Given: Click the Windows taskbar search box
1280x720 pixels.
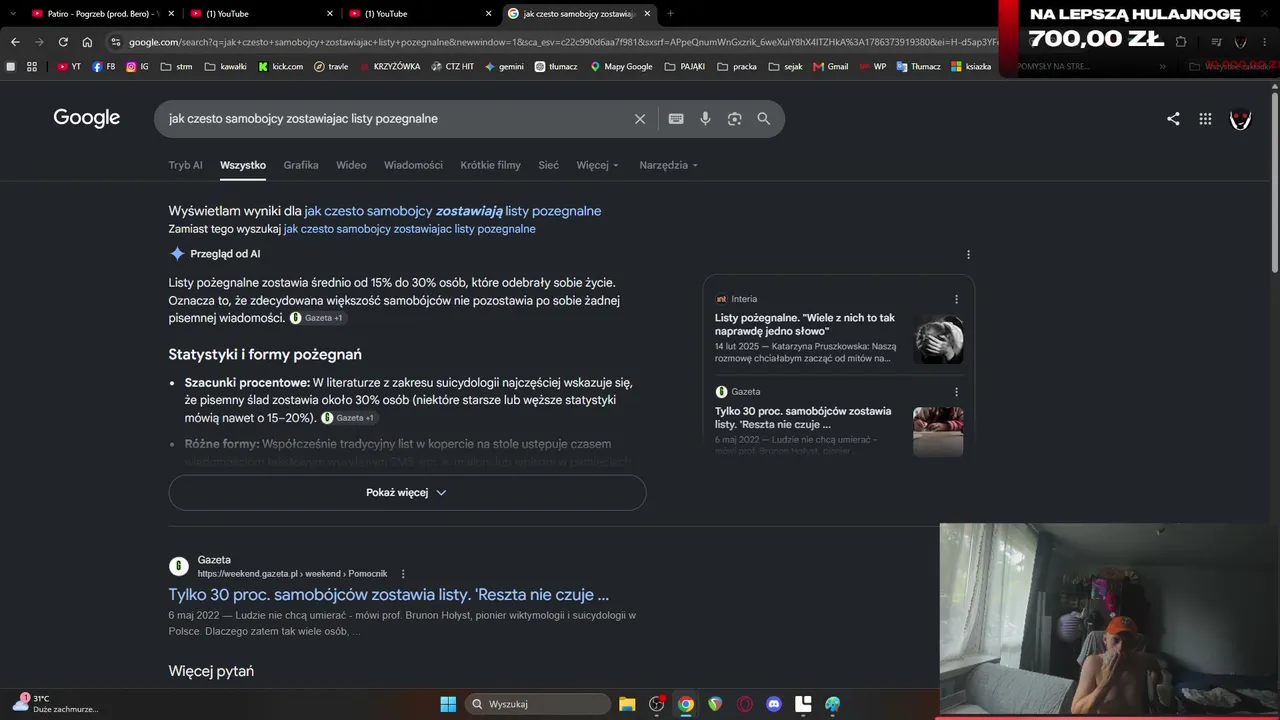Looking at the screenshot, I should 538,704.
